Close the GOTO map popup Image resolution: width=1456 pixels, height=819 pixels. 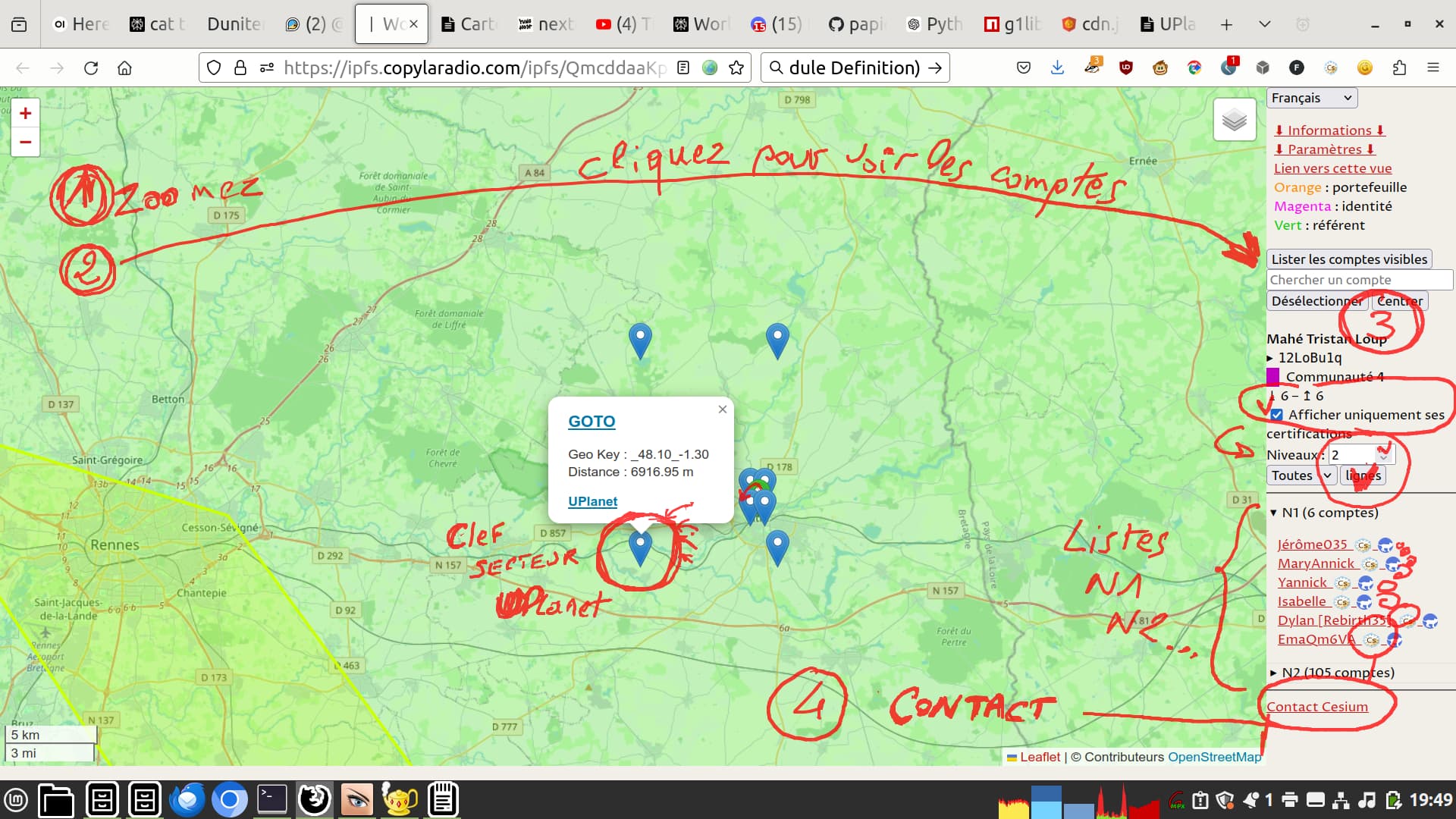(x=722, y=409)
